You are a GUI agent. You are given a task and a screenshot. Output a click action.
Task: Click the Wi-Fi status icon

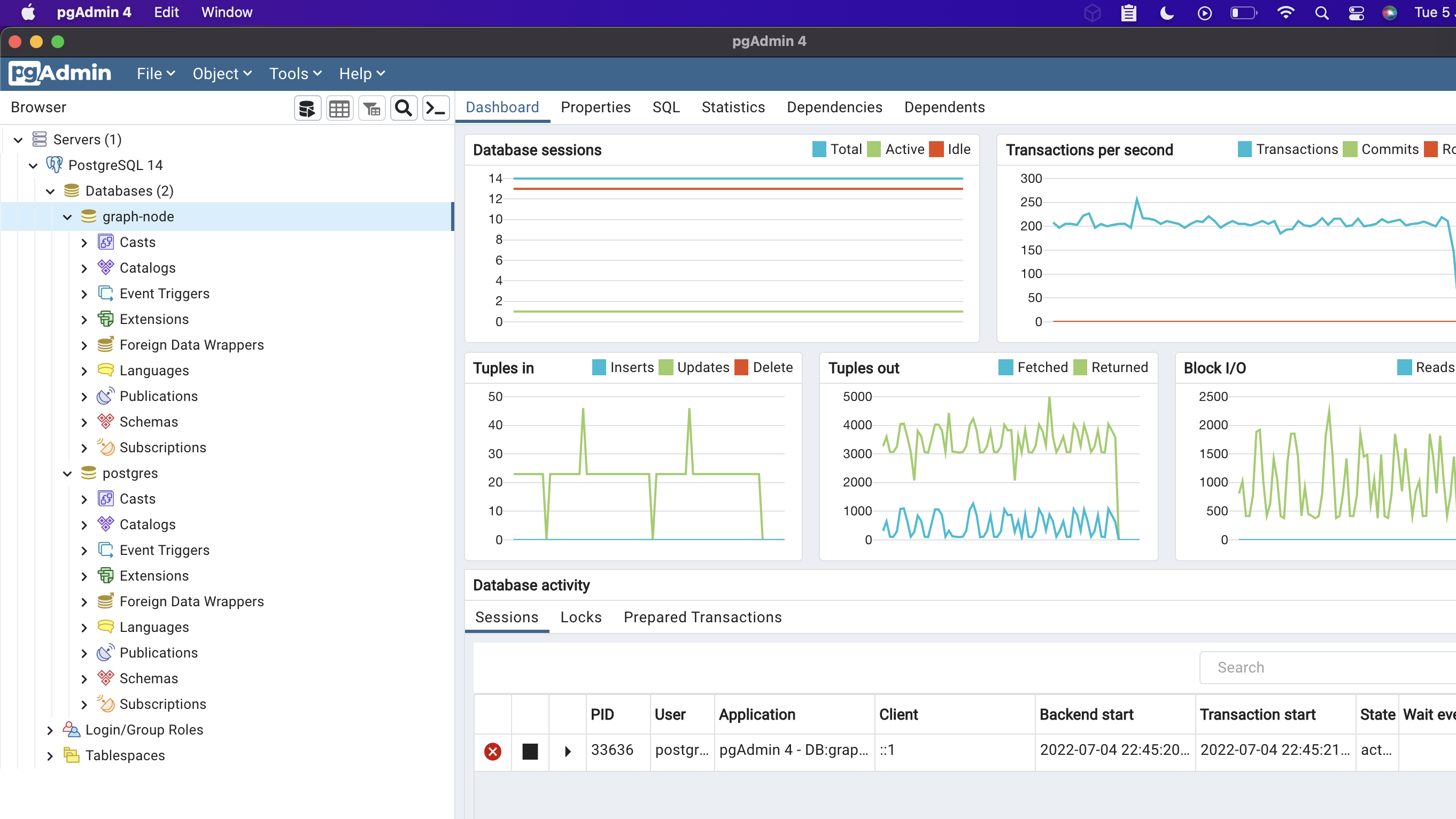click(x=1285, y=12)
